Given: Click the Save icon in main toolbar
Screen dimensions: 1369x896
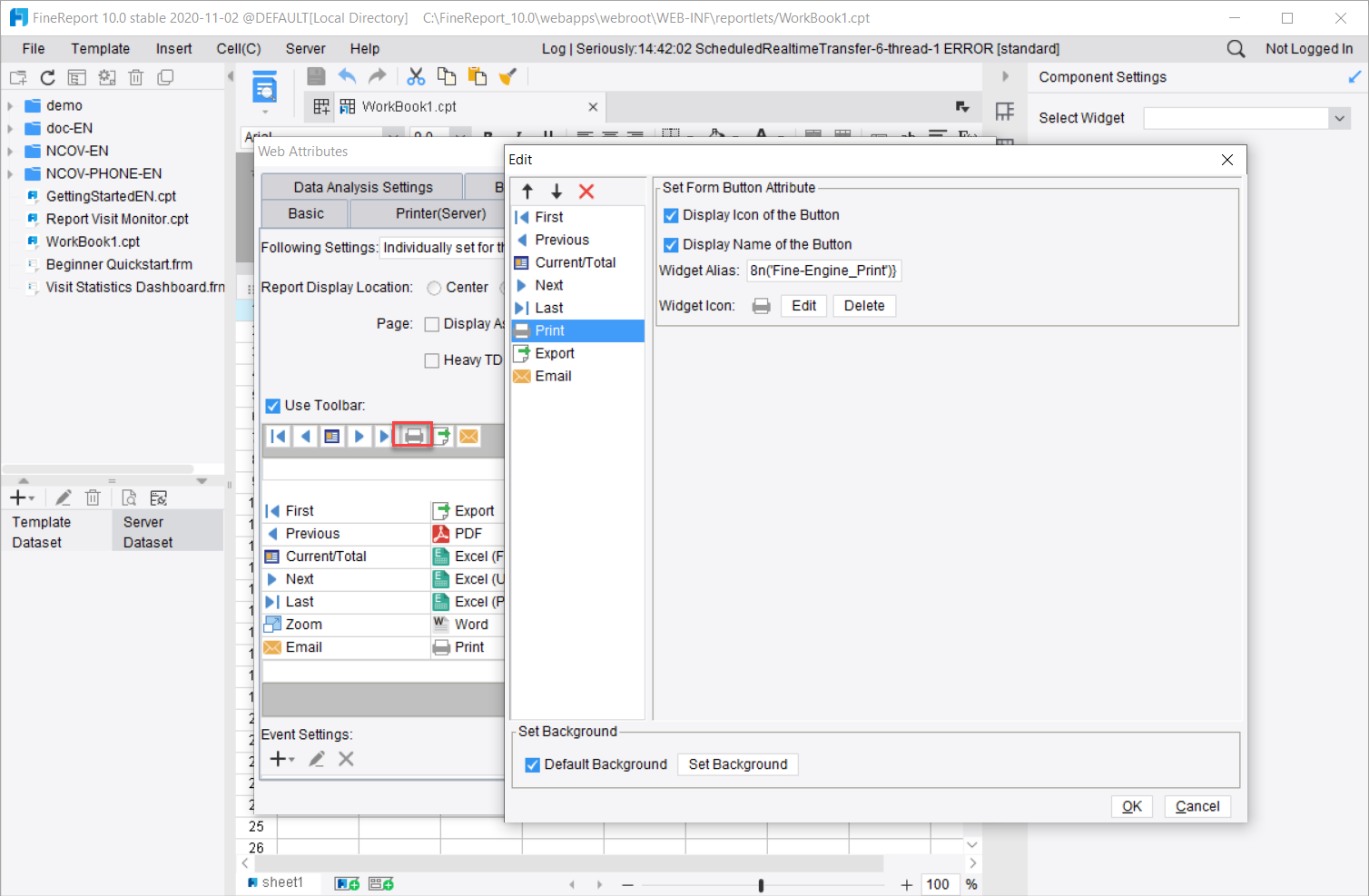Looking at the screenshot, I should [x=316, y=76].
